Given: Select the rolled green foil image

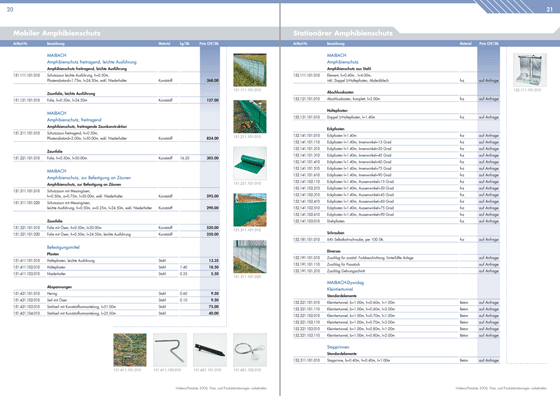Looking at the screenshot, I should tap(250, 163).
